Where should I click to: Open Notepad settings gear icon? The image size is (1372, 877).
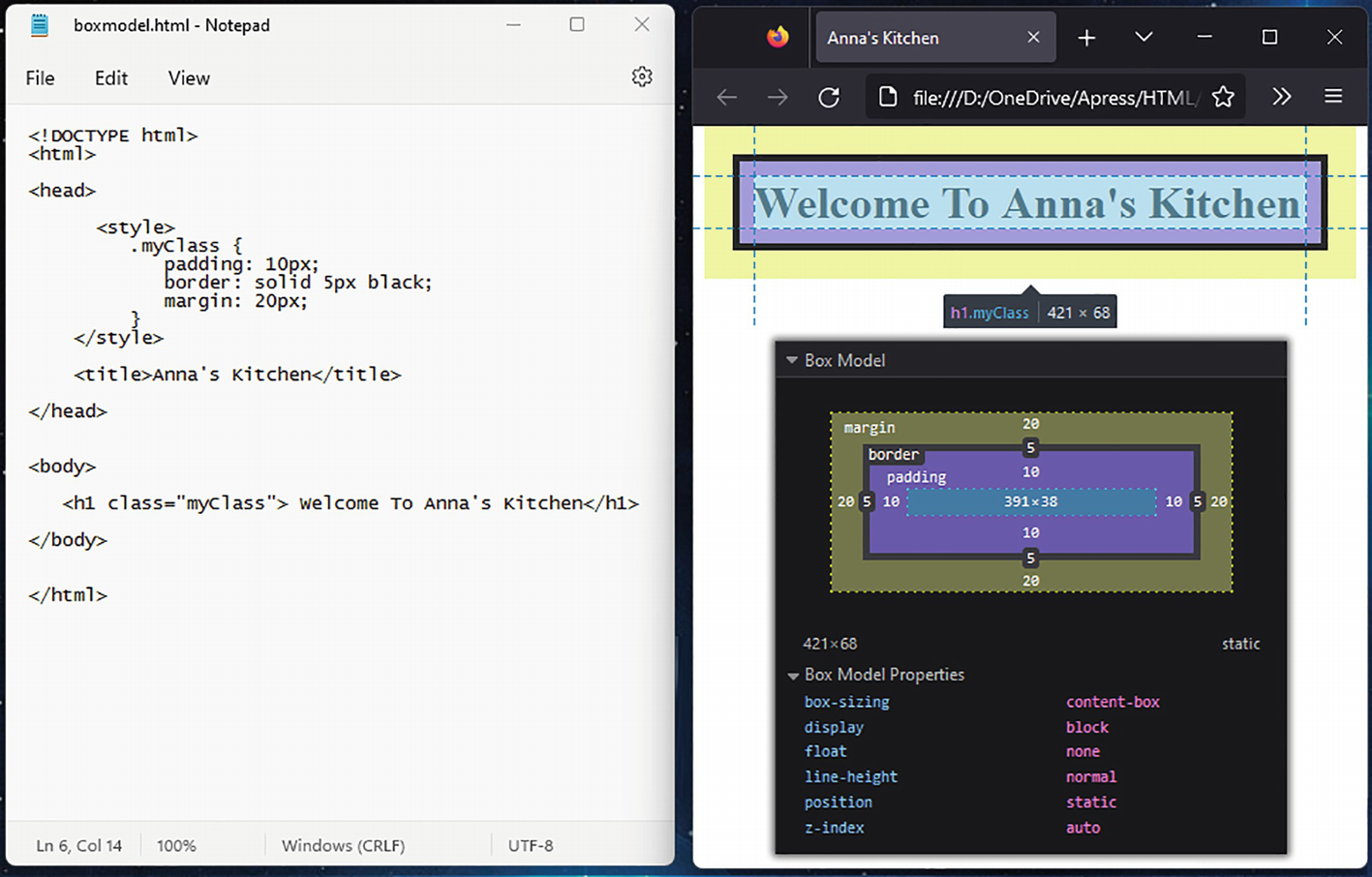click(x=641, y=77)
